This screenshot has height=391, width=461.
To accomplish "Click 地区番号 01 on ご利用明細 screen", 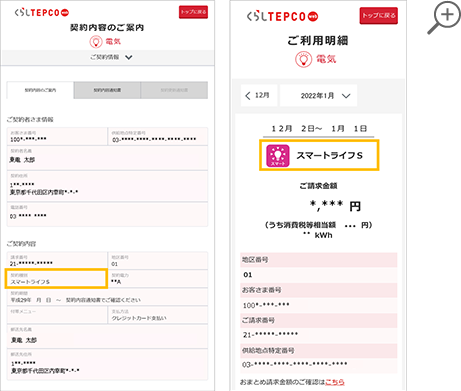I will (248, 275).
